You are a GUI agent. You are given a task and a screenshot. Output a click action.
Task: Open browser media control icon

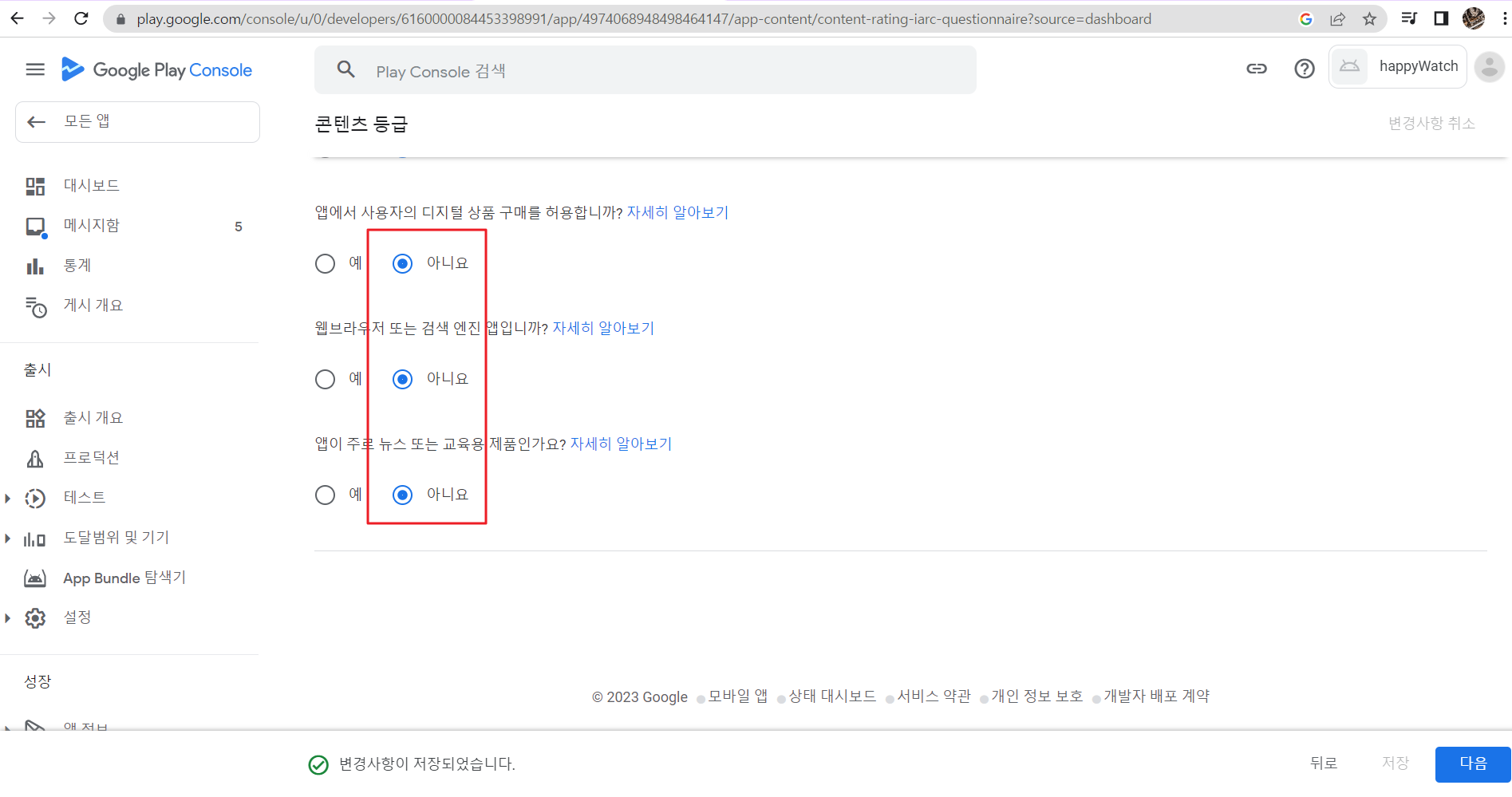[1409, 18]
